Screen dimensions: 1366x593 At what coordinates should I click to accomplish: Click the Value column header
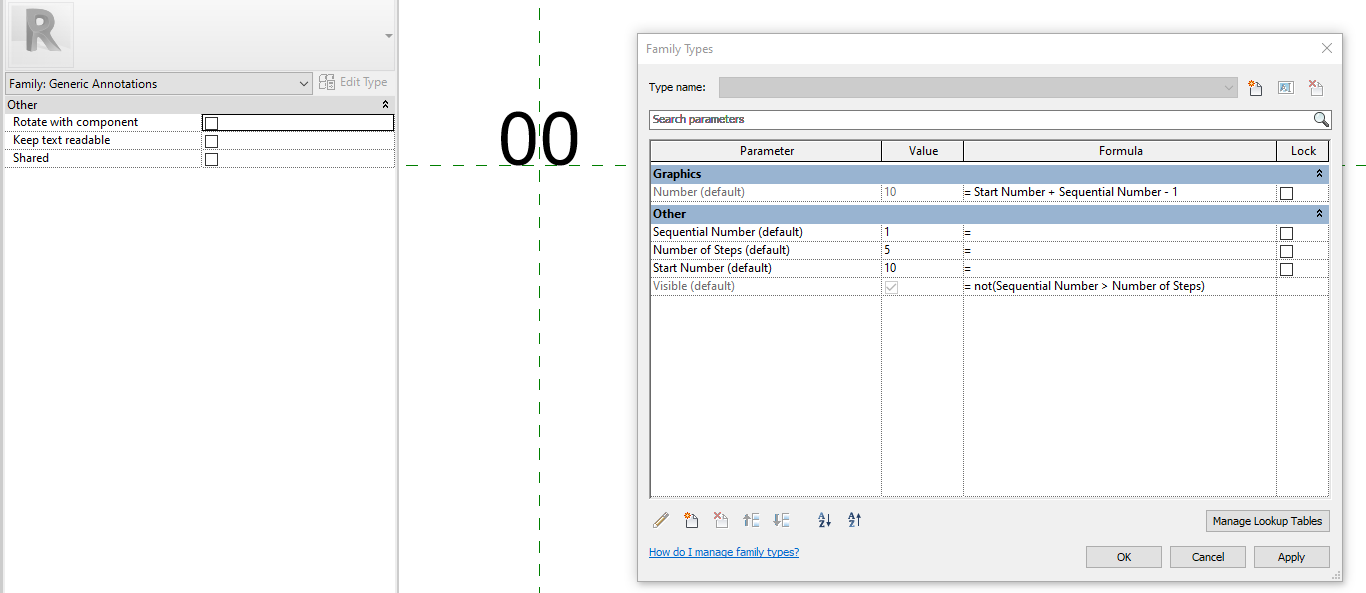pos(923,151)
